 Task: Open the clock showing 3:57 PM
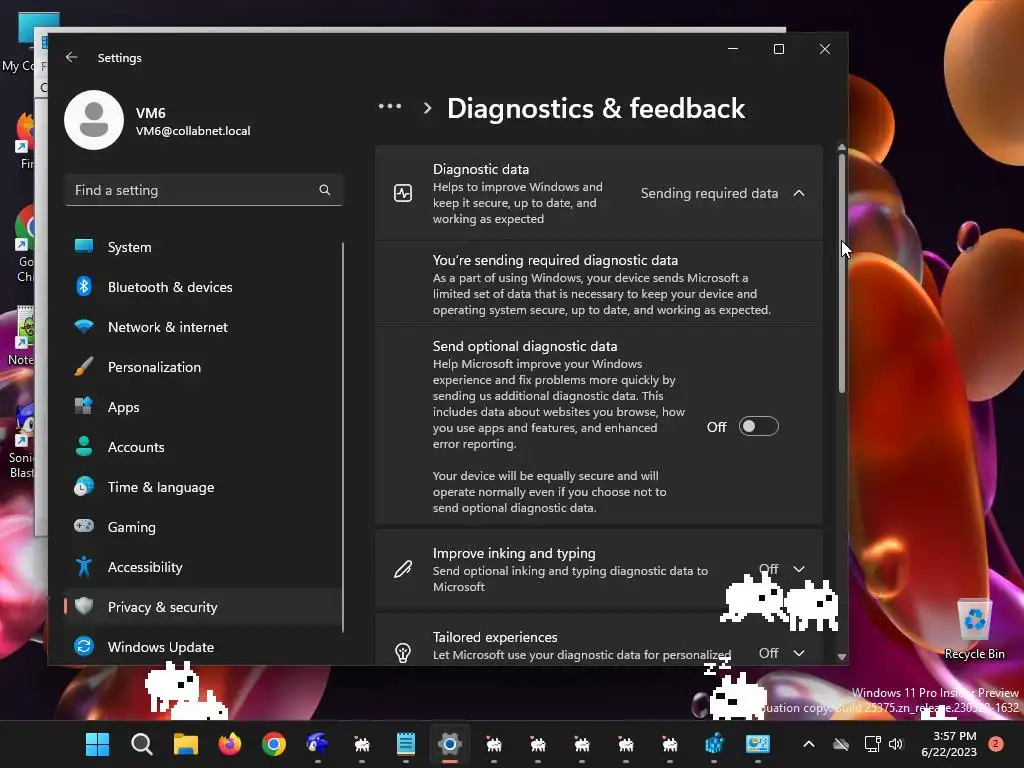point(949,744)
